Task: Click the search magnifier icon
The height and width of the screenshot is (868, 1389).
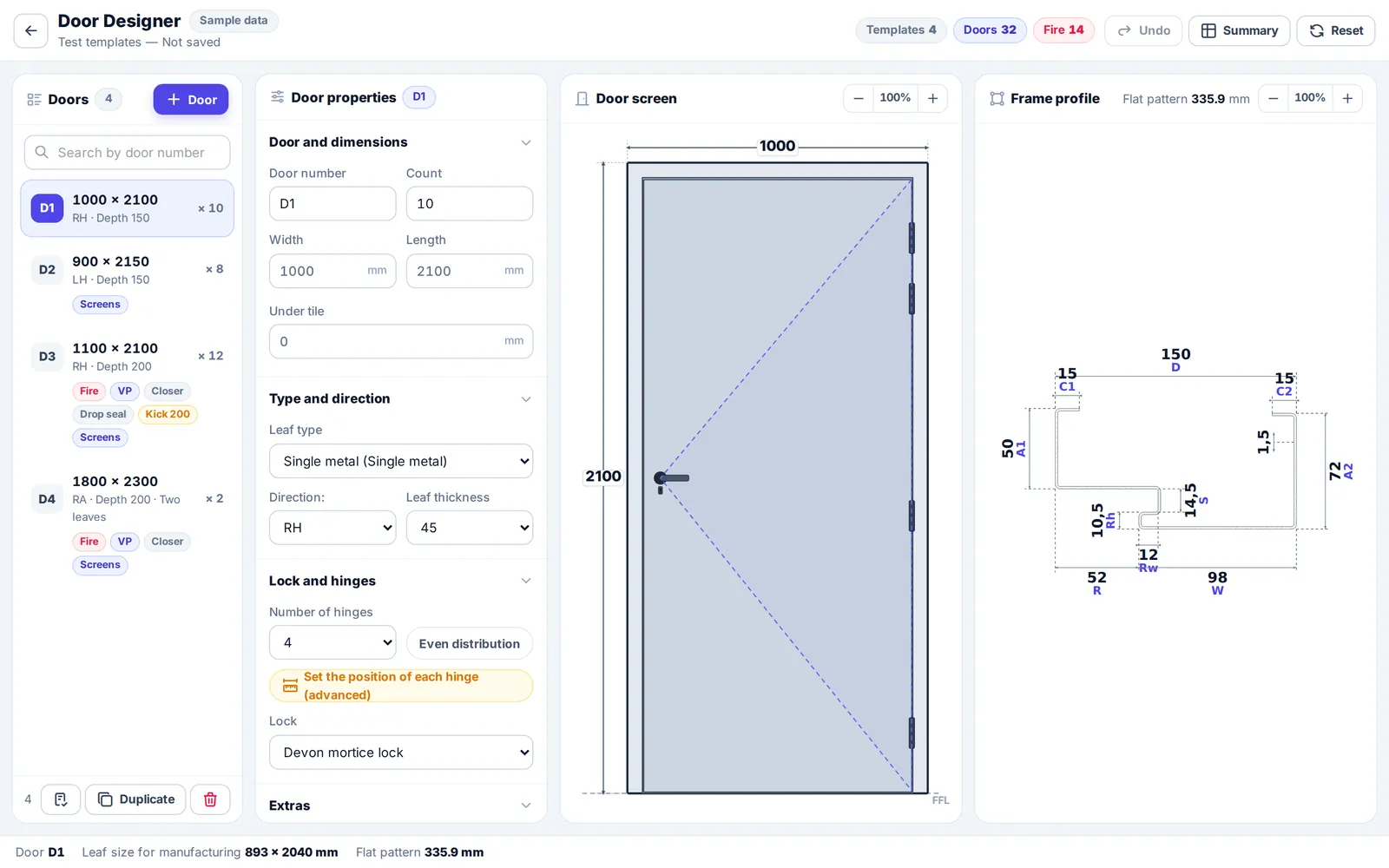Action: 42,153
